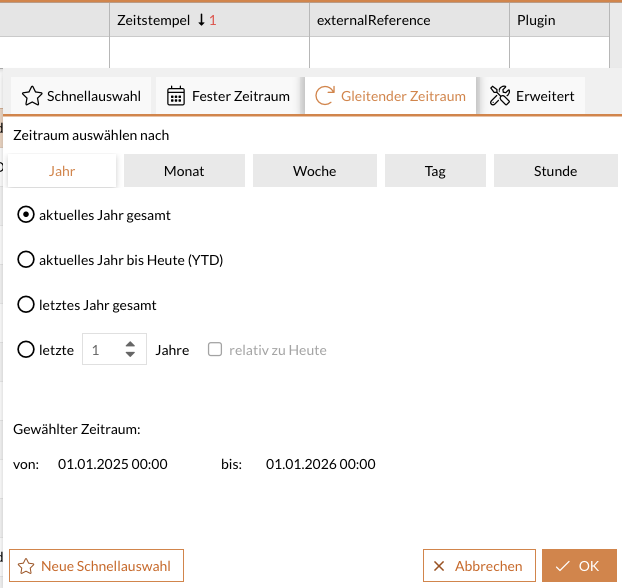Choose the Jahr period button
Viewport: 622px width, 588px height.
62,171
